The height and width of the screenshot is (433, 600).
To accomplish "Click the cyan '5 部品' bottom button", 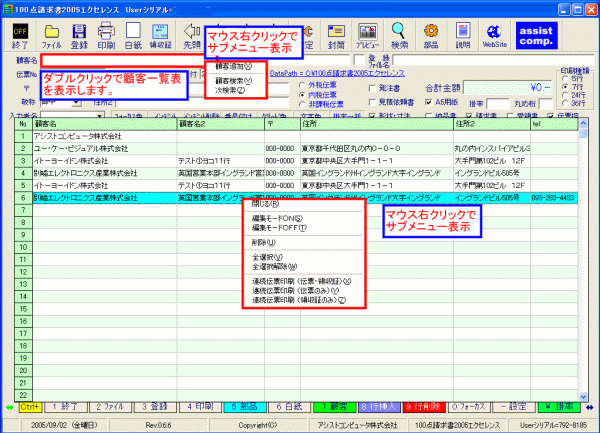I will point(244,407).
